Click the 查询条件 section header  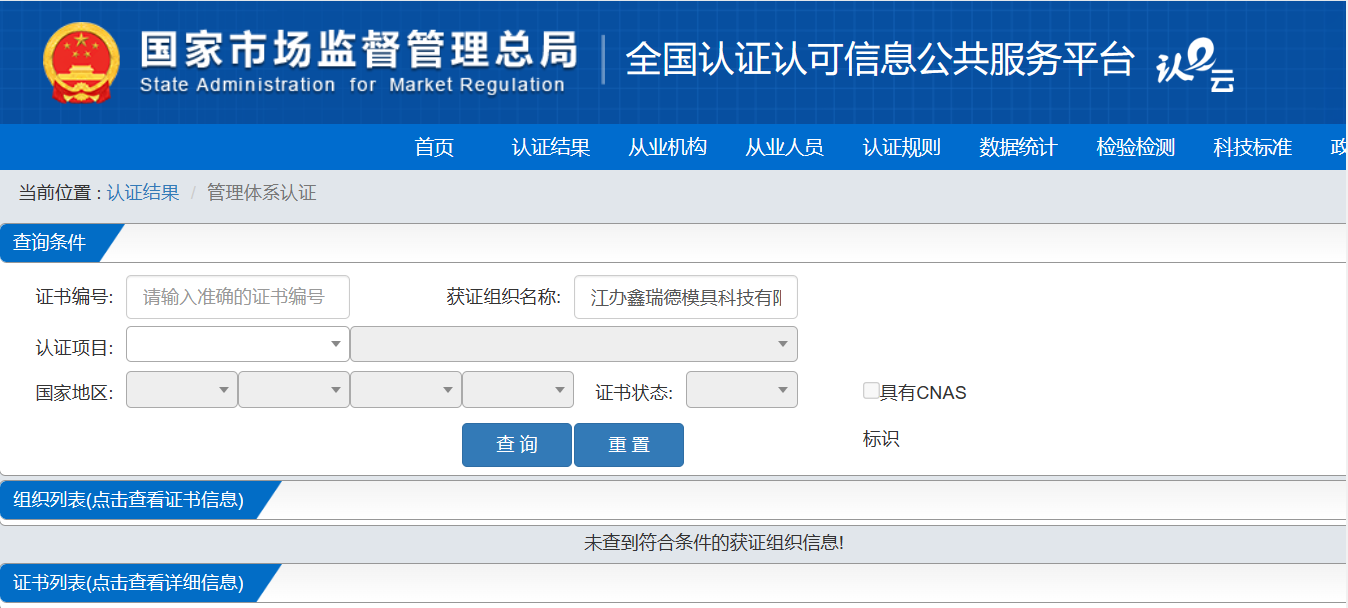click(x=50, y=243)
